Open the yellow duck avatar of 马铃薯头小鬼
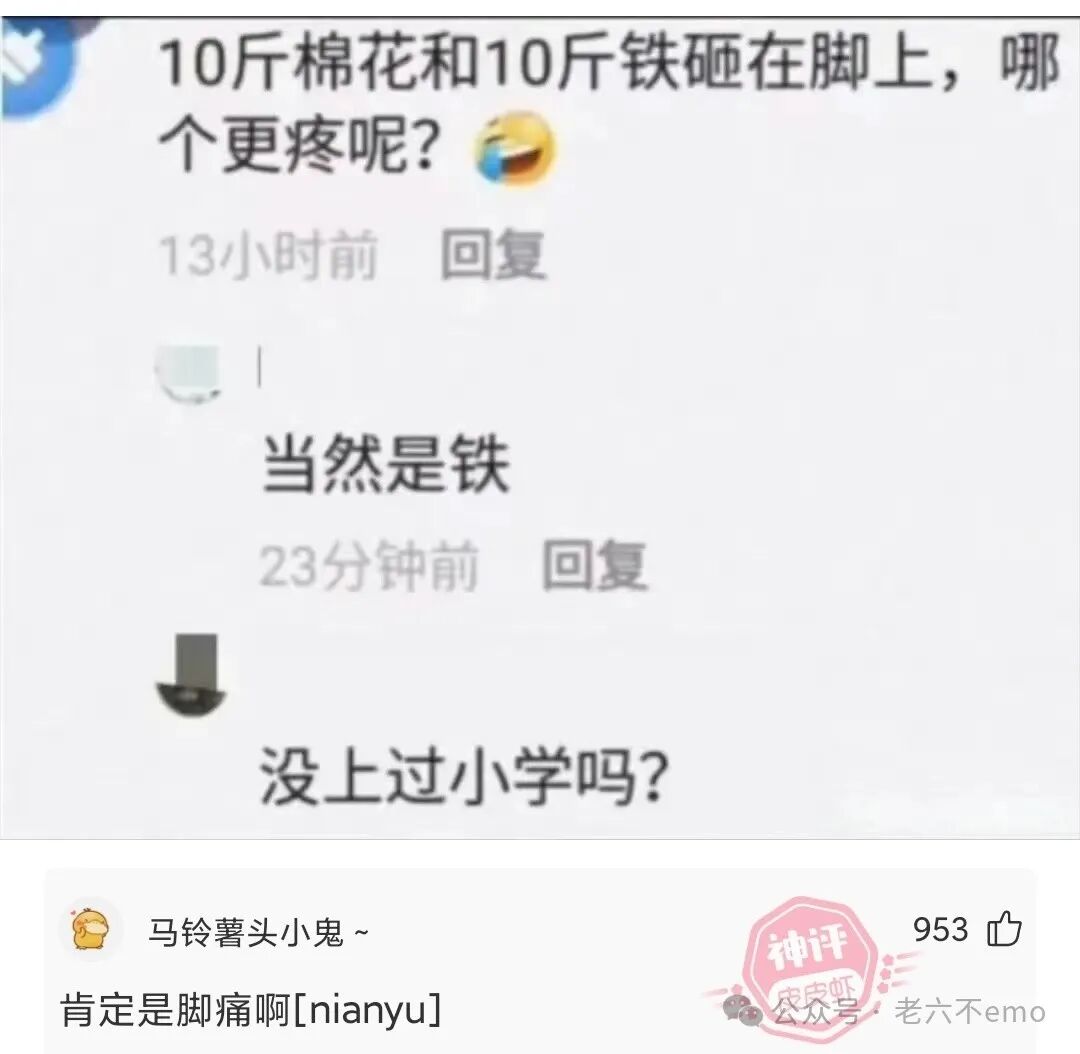This screenshot has height=1054, width=1080. point(92,929)
